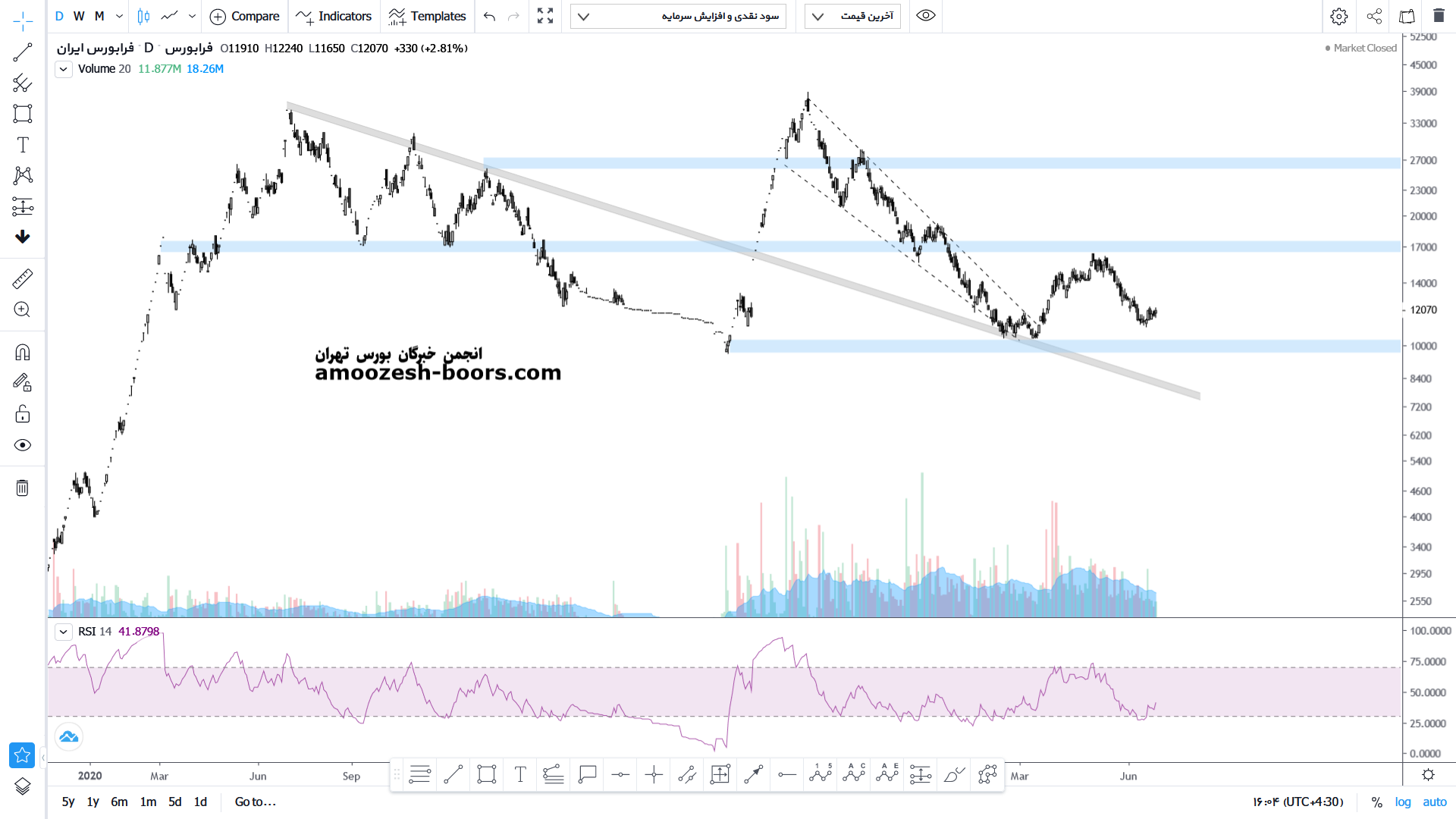Collapse the Volume indicator legend chevron
Image resolution: width=1456 pixels, height=819 pixels.
pyautogui.click(x=64, y=69)
